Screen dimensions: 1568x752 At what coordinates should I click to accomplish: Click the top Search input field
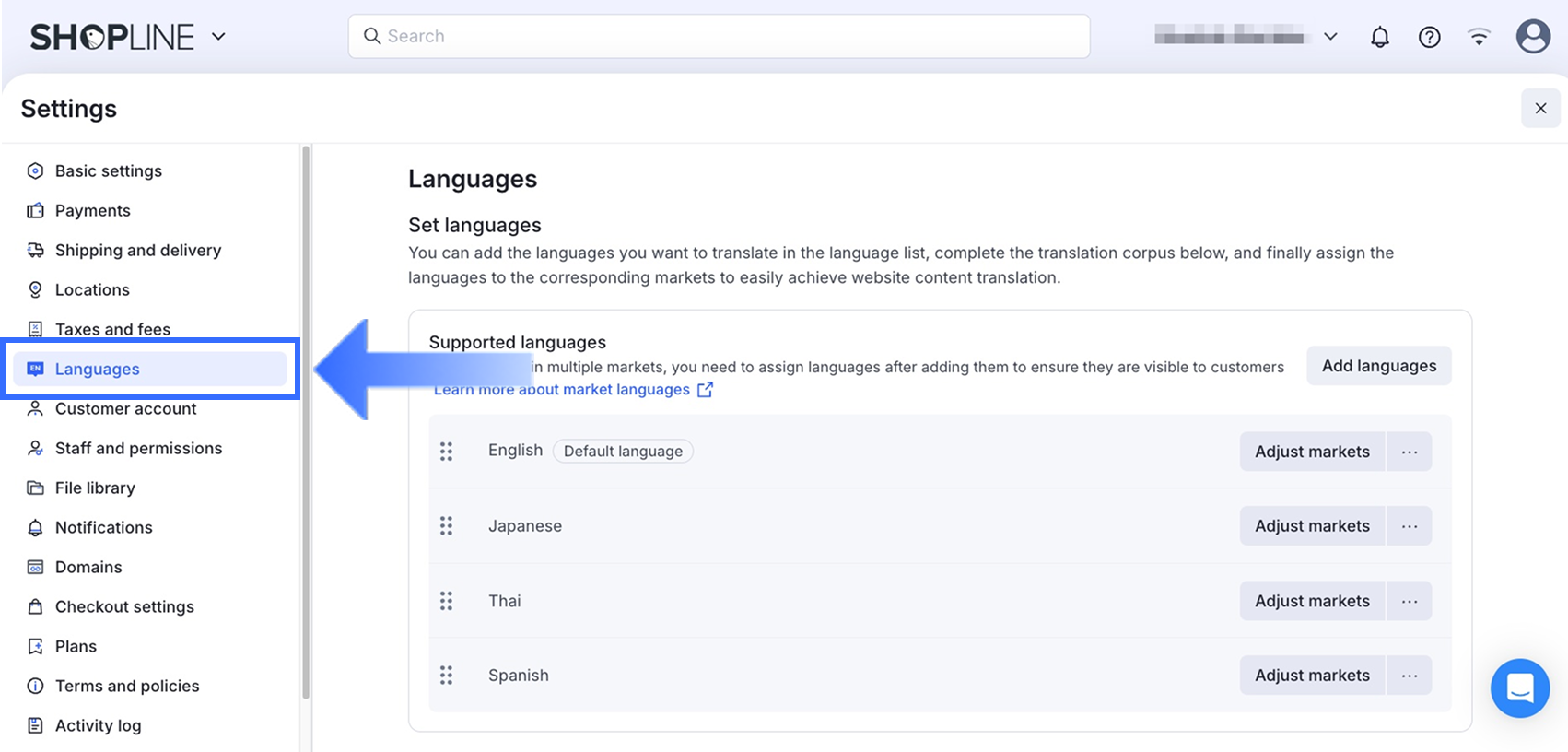tap(719, 37)
